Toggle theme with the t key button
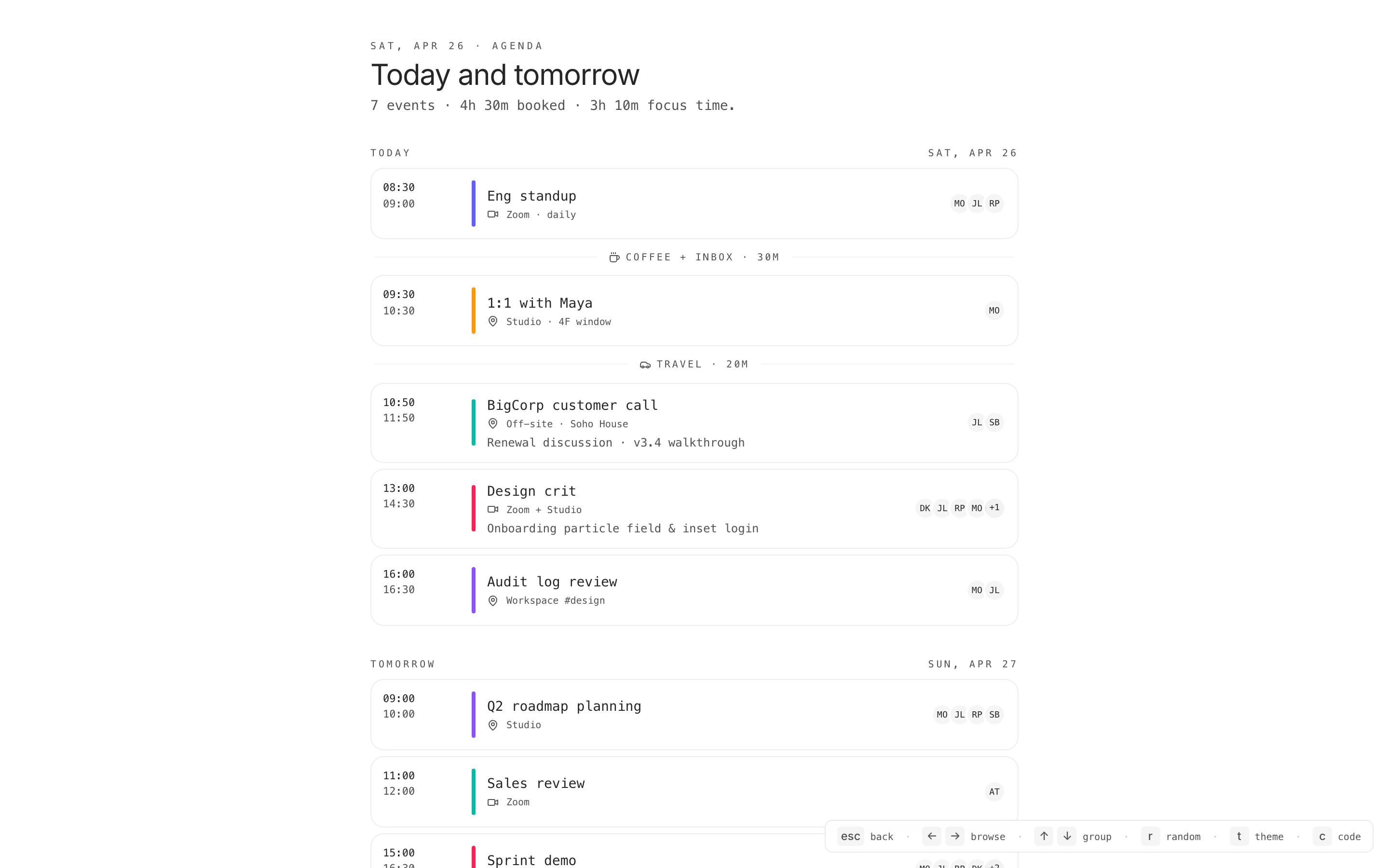This screenshot has height=868, width=1389. click(x=1239, y=837)
